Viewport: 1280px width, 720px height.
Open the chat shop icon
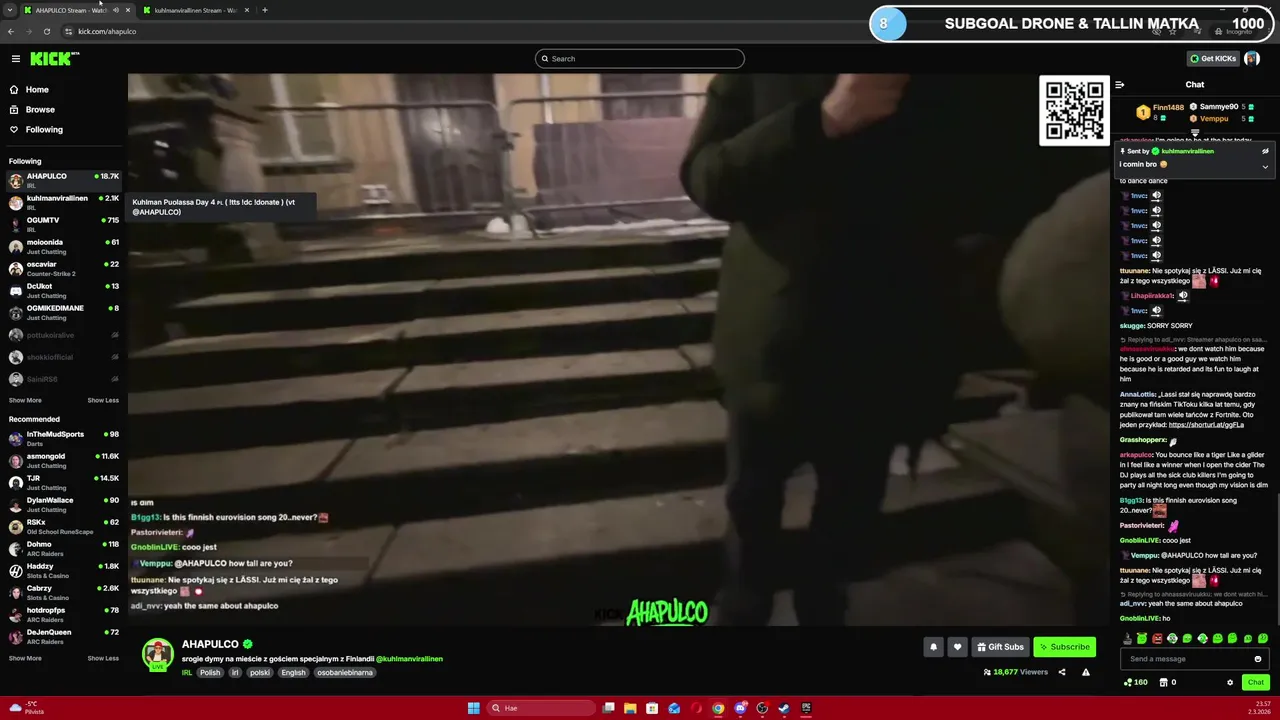pos(1163,682)
